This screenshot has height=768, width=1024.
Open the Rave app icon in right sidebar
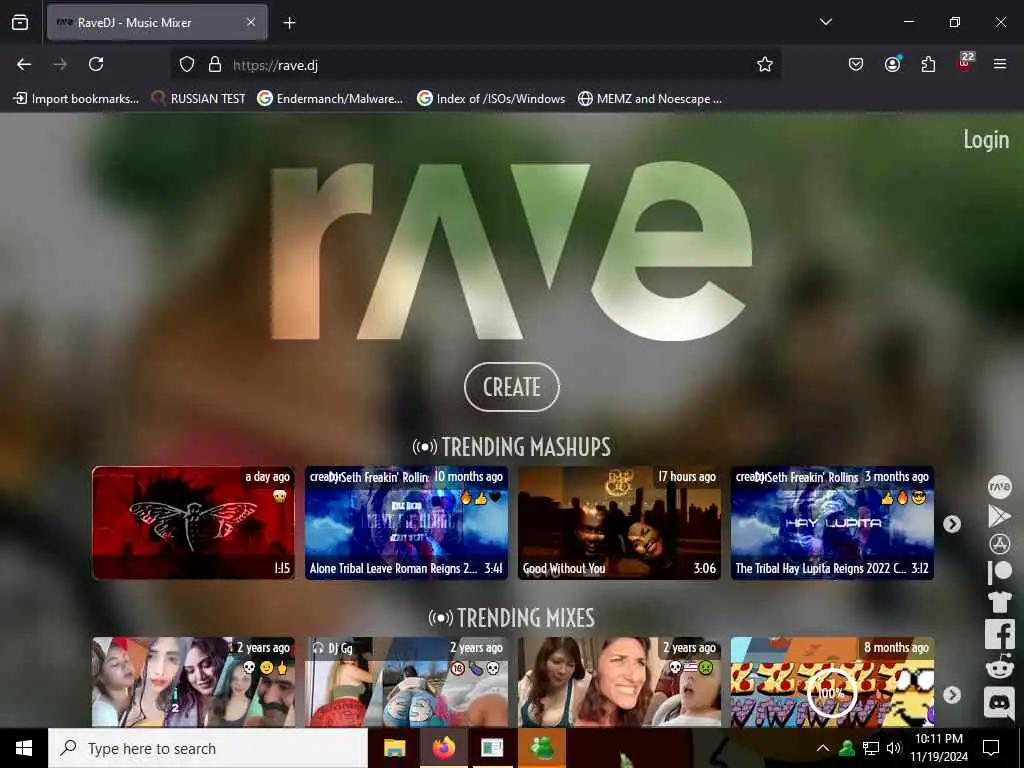tap(999, 487)
